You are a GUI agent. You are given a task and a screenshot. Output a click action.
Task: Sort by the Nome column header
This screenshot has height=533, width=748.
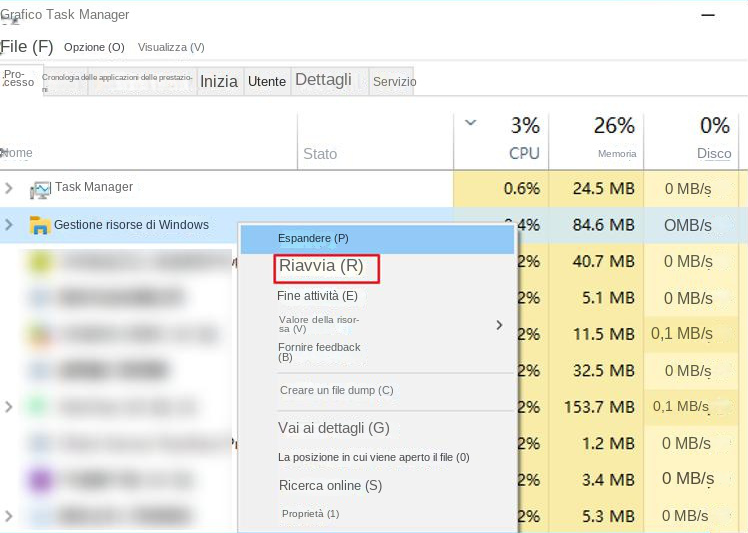click(x=17, y=153)
